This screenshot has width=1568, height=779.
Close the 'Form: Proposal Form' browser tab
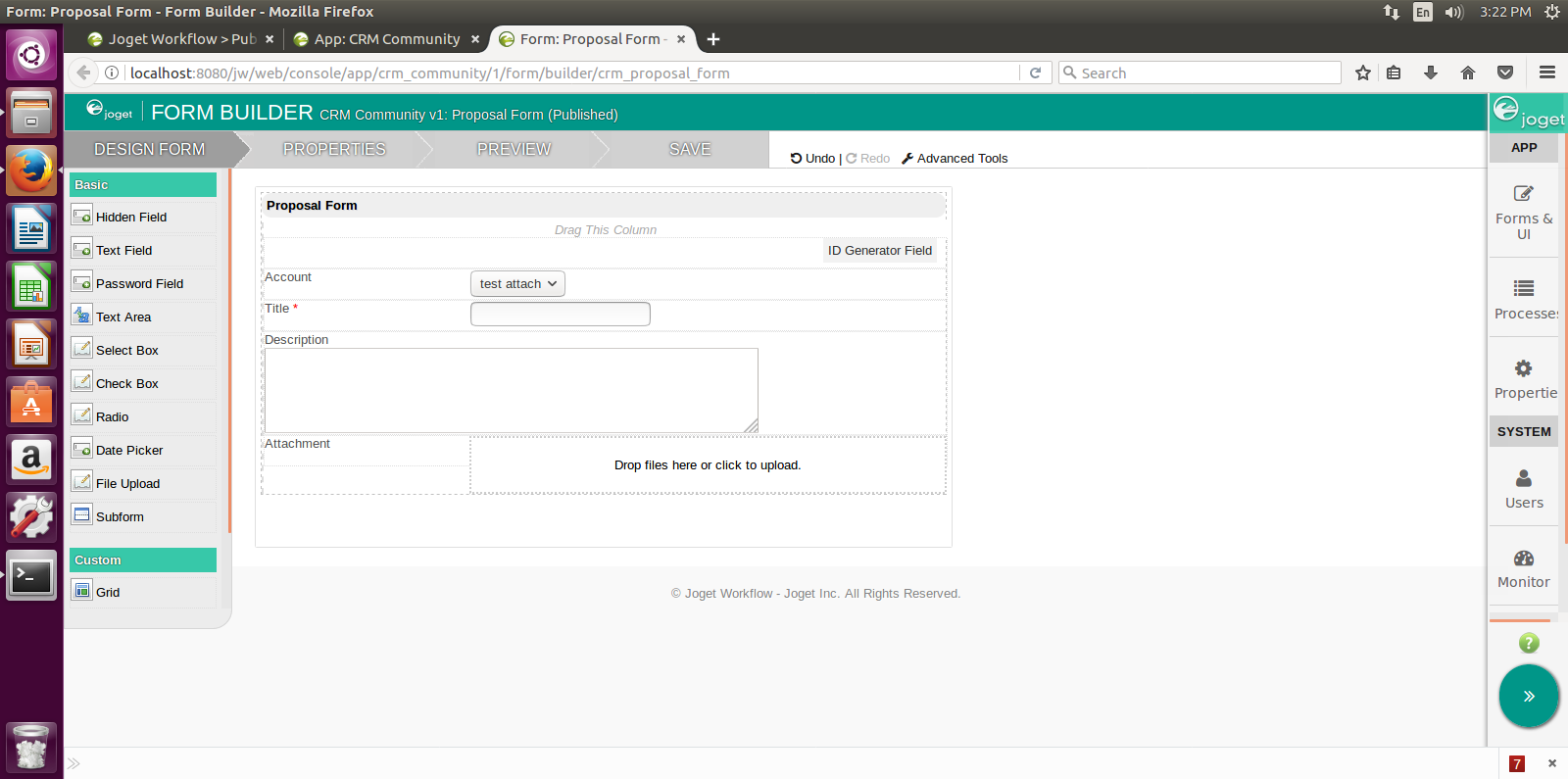[x=681, y=39]
